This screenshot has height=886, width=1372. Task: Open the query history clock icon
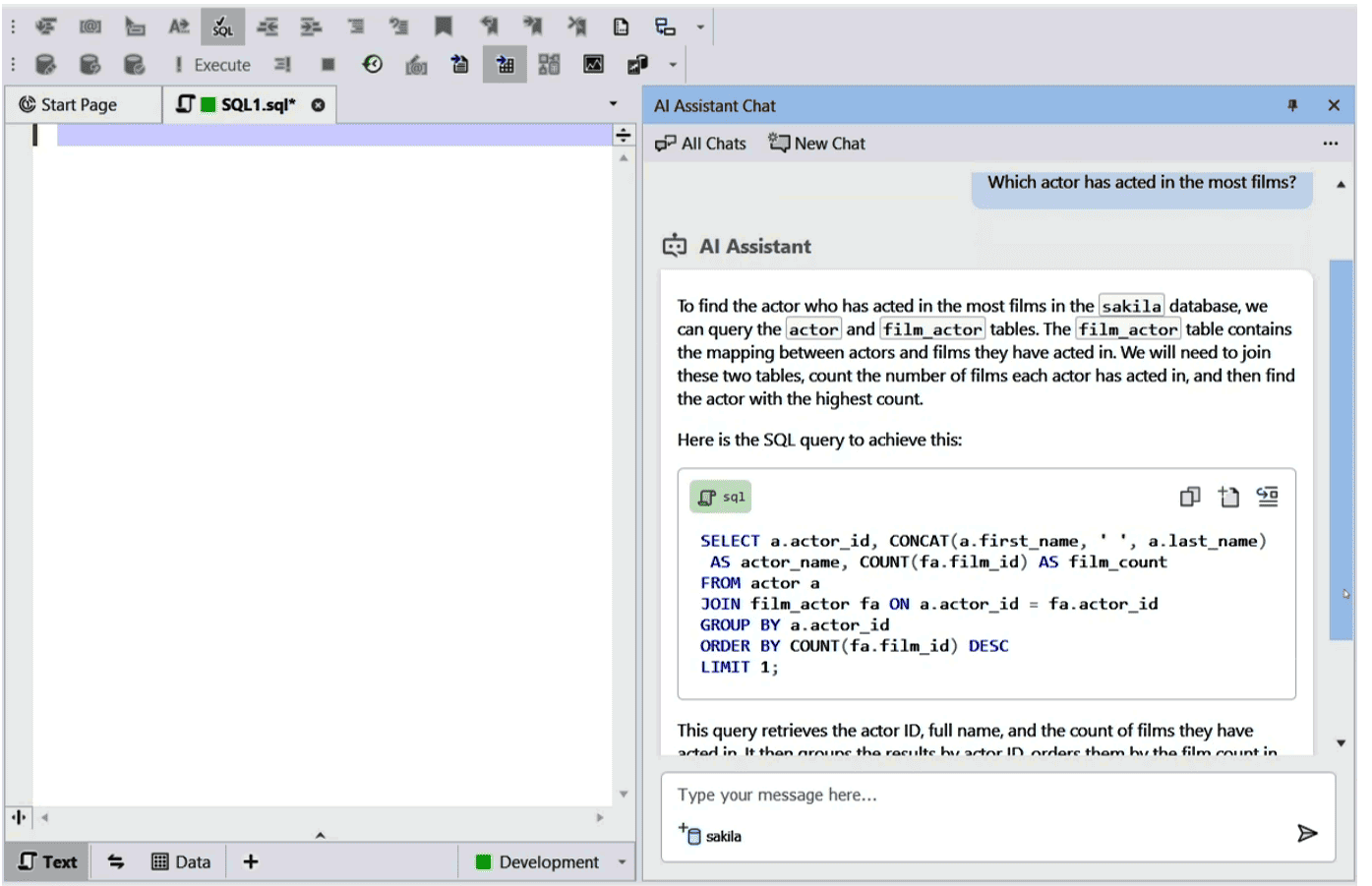[x=373, y=65]
